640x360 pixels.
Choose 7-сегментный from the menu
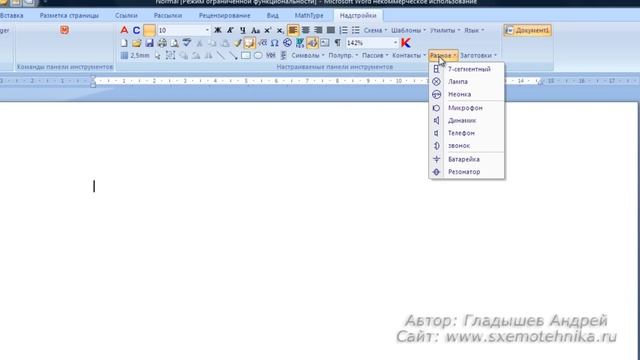tap(467, 69)
